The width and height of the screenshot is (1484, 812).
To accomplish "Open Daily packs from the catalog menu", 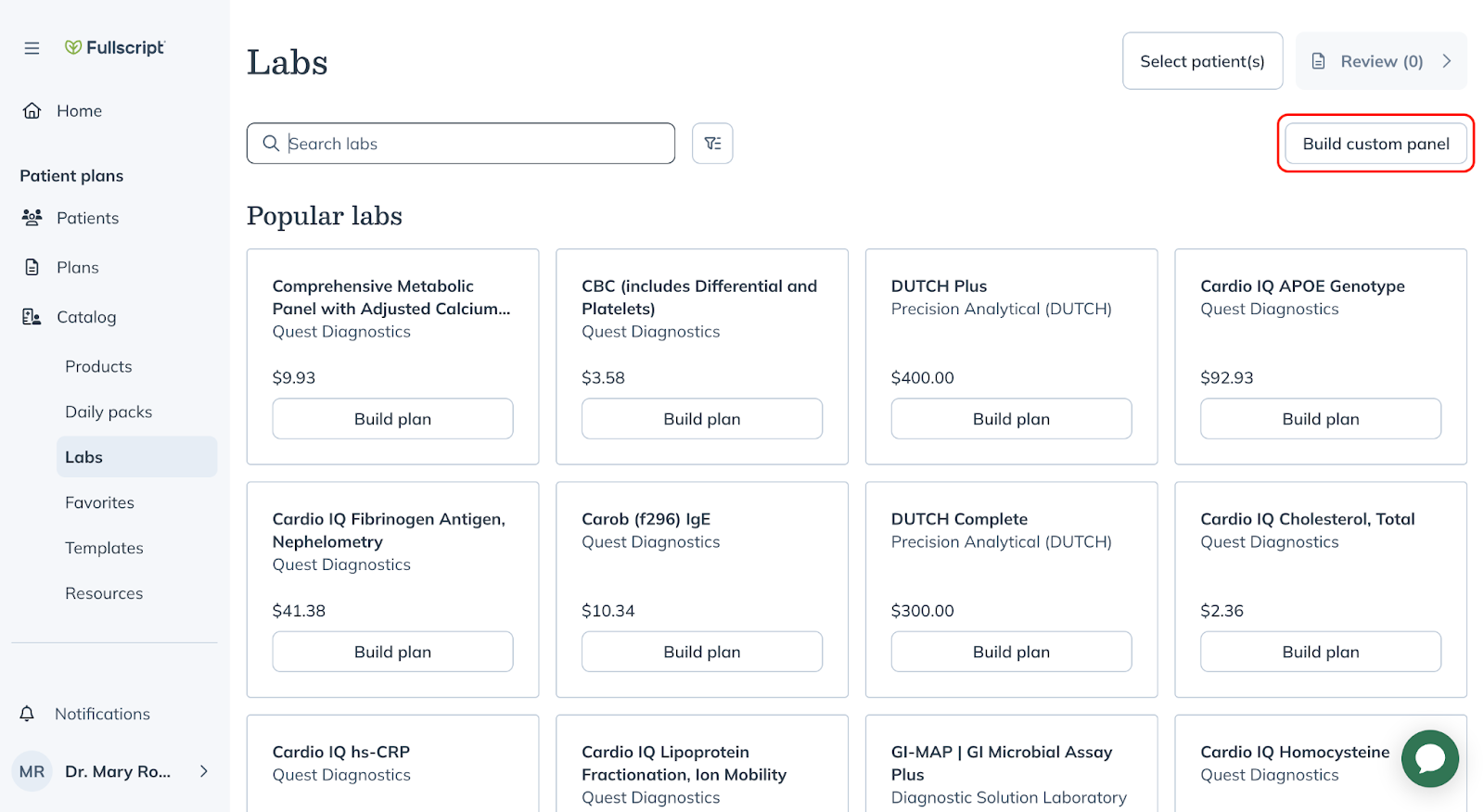I will coord(109,412).
